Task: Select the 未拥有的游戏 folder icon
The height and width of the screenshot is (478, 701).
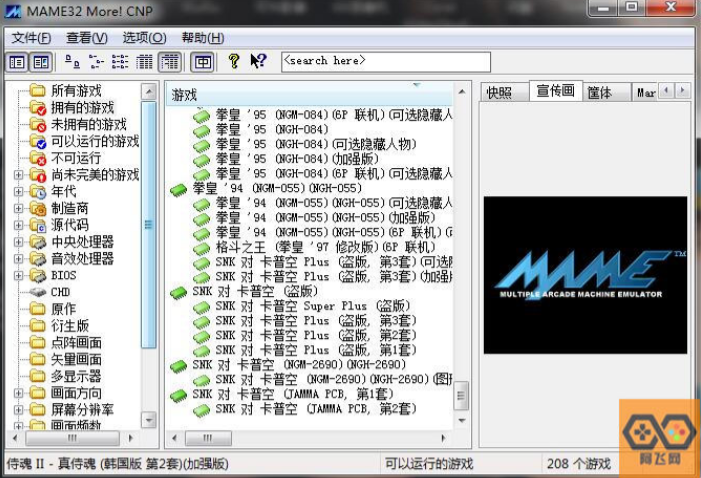Action: click(x=38, y=125)
